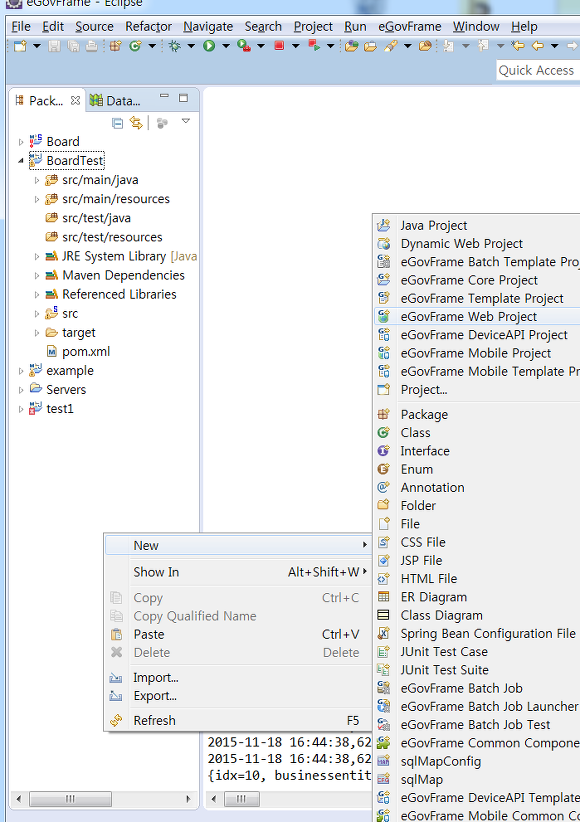Select Class Diagram in submenu
This screenshot has height=822, width=580.
(477, 615)
